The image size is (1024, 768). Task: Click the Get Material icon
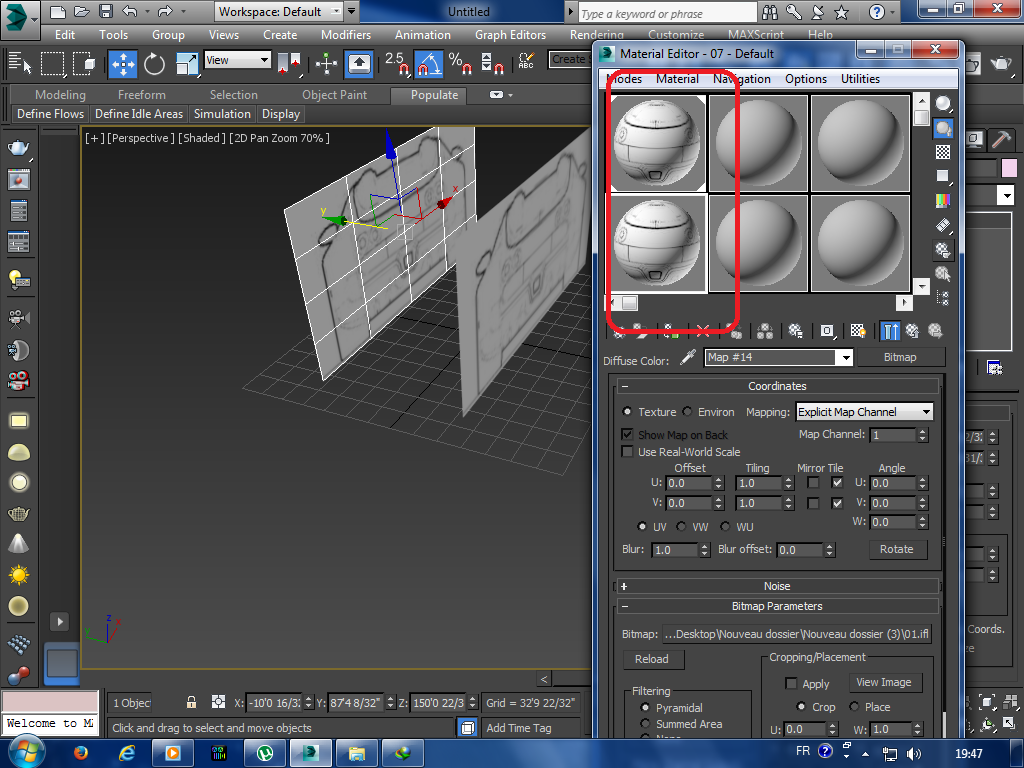619,332
